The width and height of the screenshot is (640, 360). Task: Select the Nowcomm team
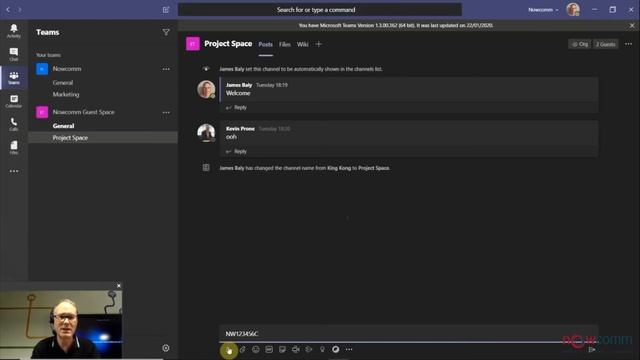(67, 69)
